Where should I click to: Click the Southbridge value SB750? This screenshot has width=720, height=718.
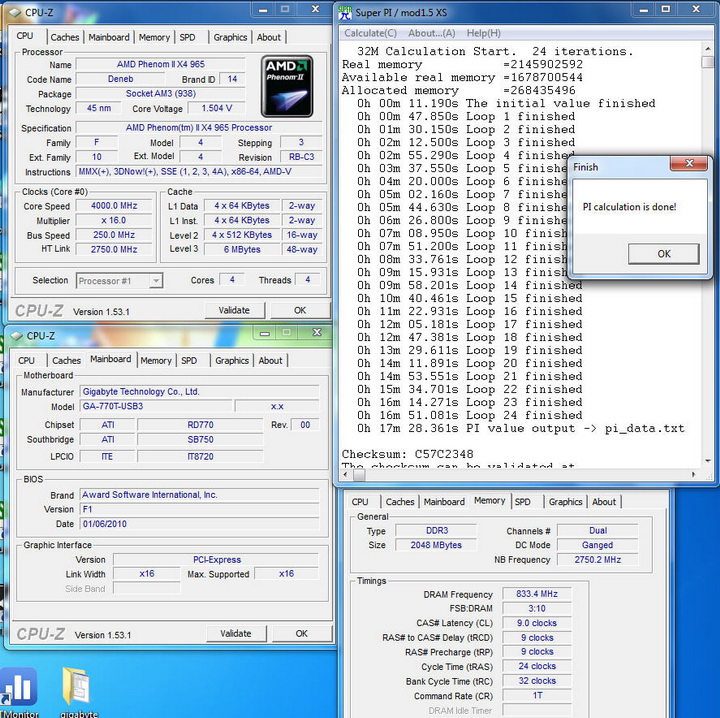coord(200,439)
